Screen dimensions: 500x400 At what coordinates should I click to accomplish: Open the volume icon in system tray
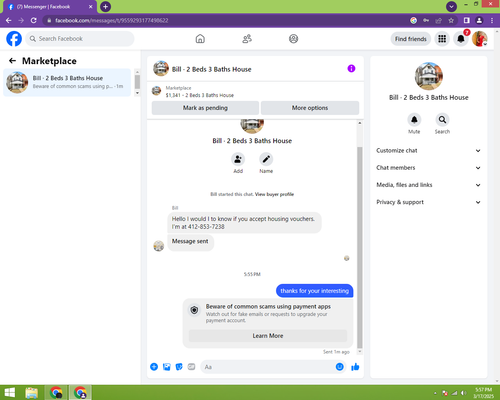pos(463,393)
